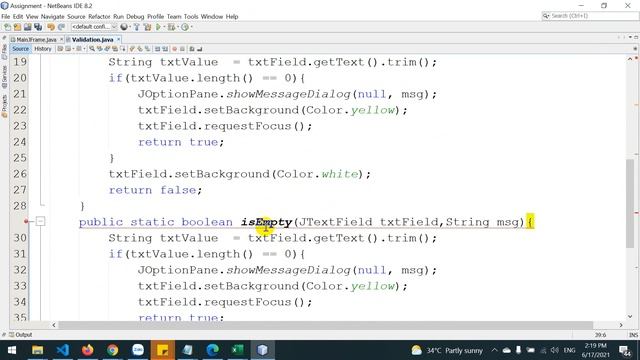Click the Build Project hammer icon
This screenshot has height=360, width=640.
pyautogui.click(x=136, y=27)
